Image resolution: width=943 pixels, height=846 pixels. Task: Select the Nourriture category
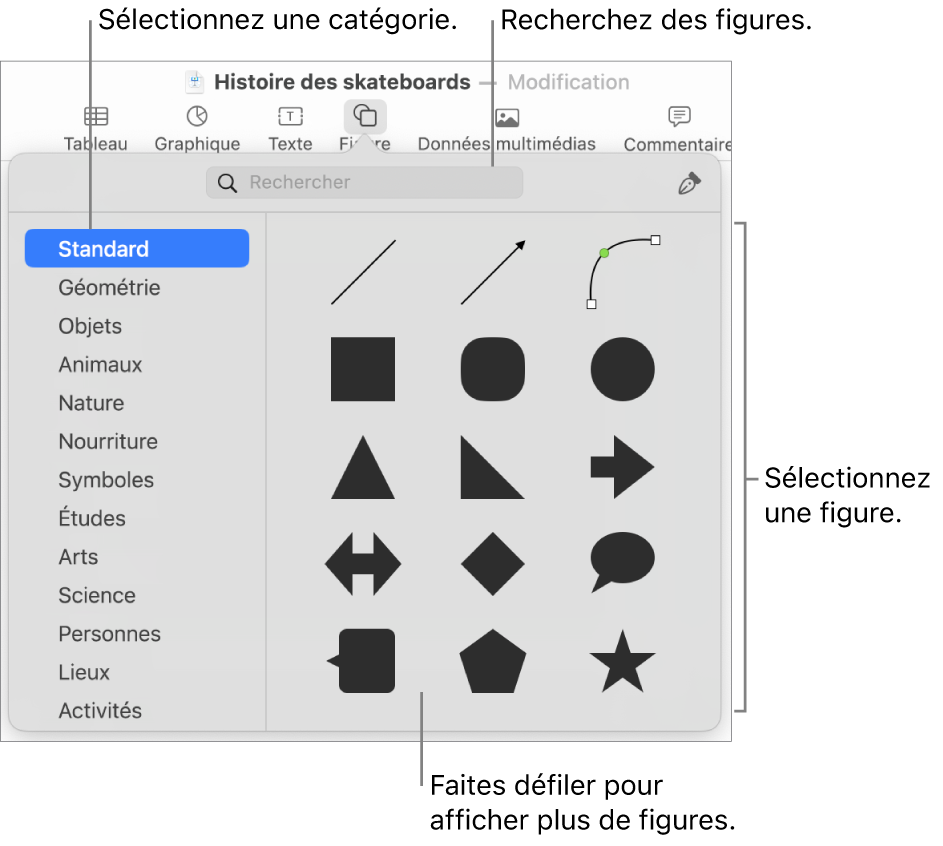point(108,441)
